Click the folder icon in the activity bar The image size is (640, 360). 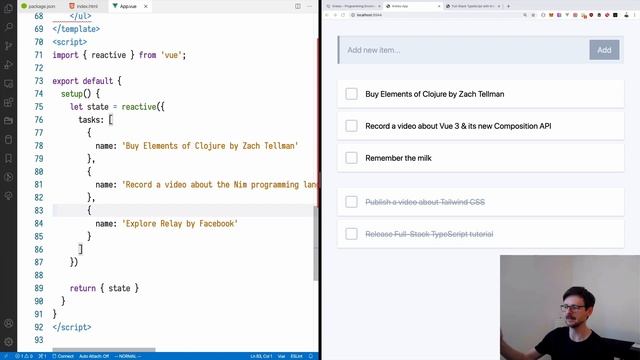[x=8, y=121]
